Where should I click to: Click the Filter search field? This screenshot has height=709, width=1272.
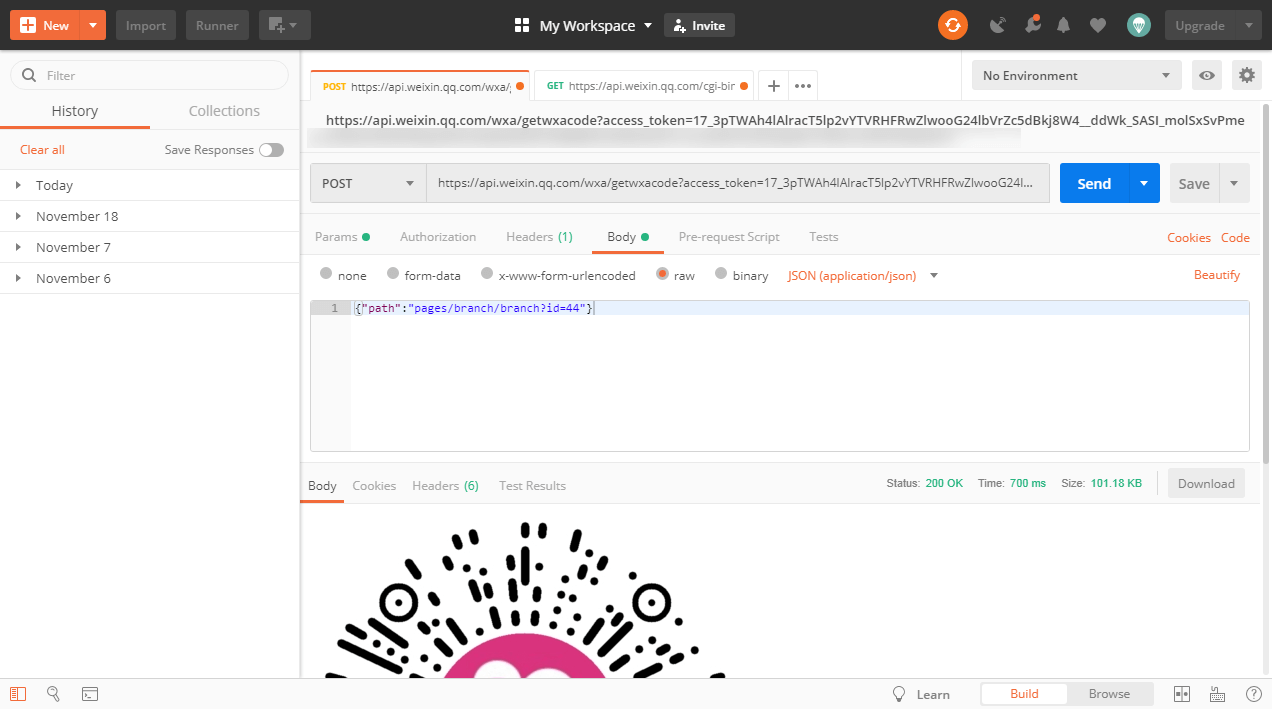[x=149, y=75]
